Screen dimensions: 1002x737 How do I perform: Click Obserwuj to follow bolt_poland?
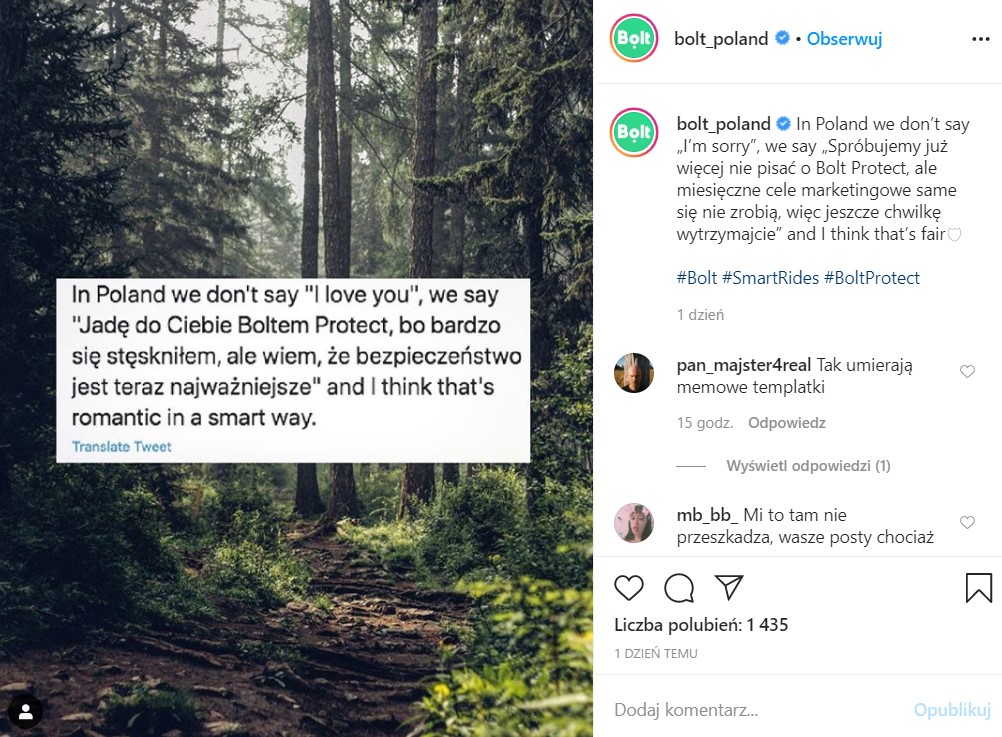[844, 40]
